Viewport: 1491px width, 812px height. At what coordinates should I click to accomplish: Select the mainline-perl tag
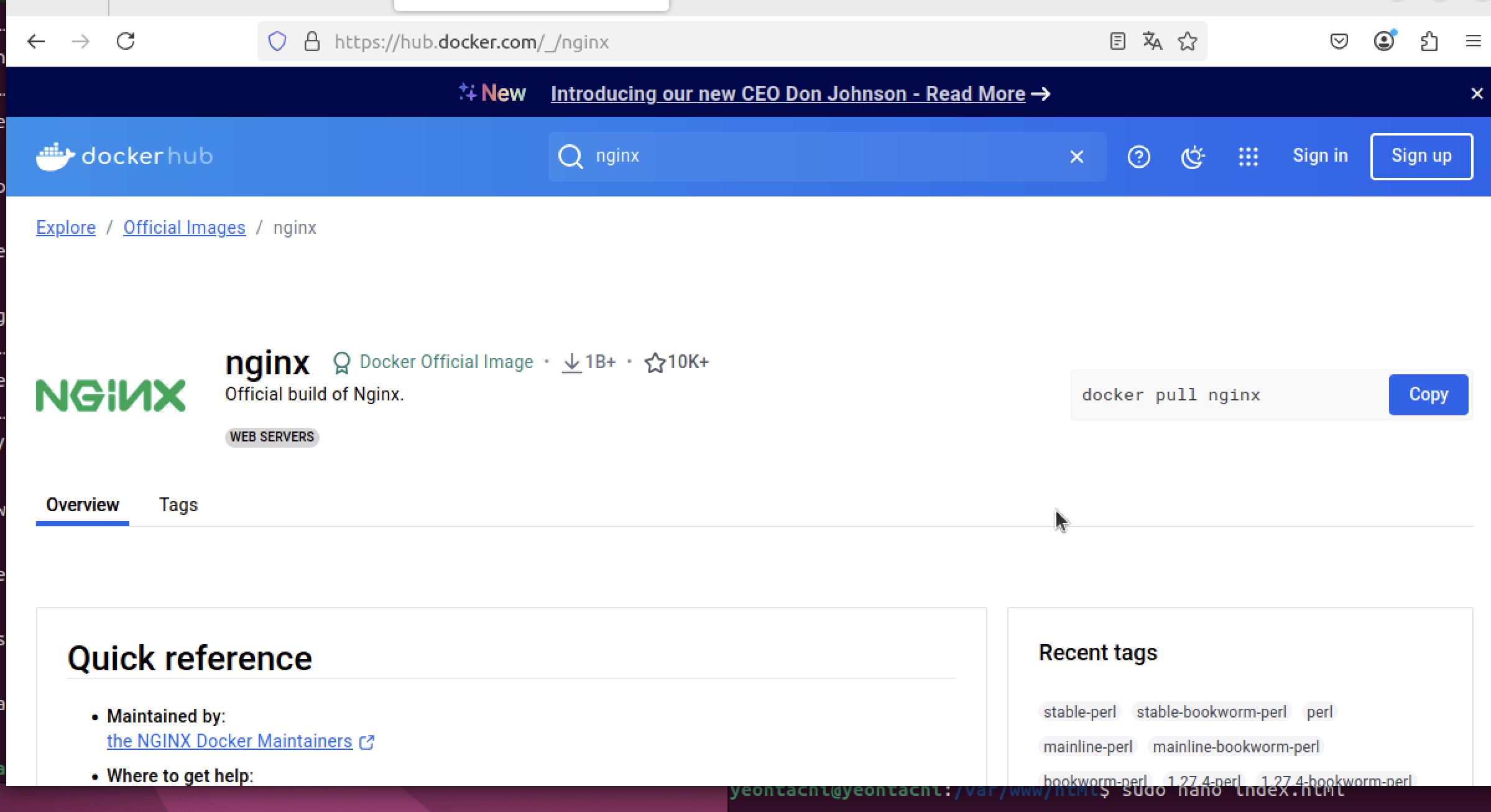tap(1087, 747)
